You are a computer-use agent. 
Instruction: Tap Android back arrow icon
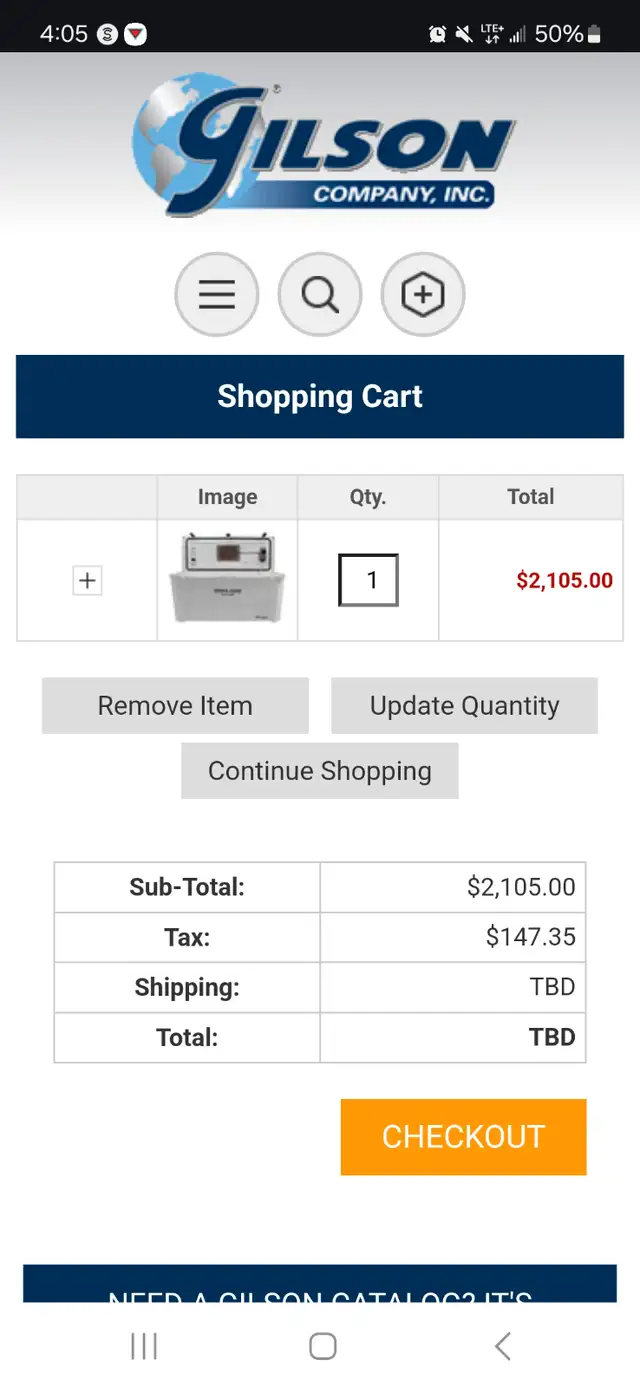click(503, 1346)
